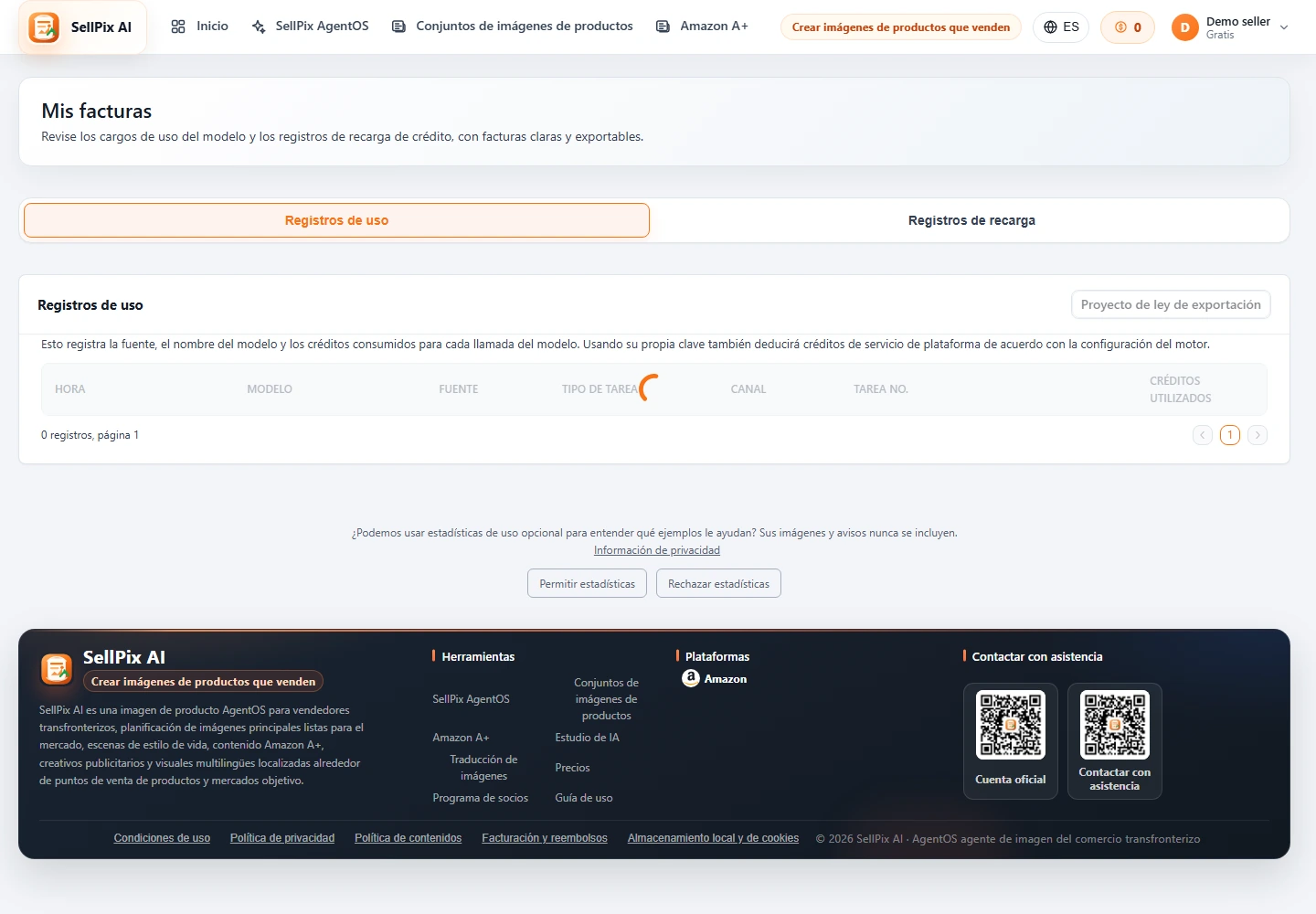Viewport: 1316px width, 914px height.
Task: Click the Contactar con asistencia QR code
Action: (x=1115, y=725)
